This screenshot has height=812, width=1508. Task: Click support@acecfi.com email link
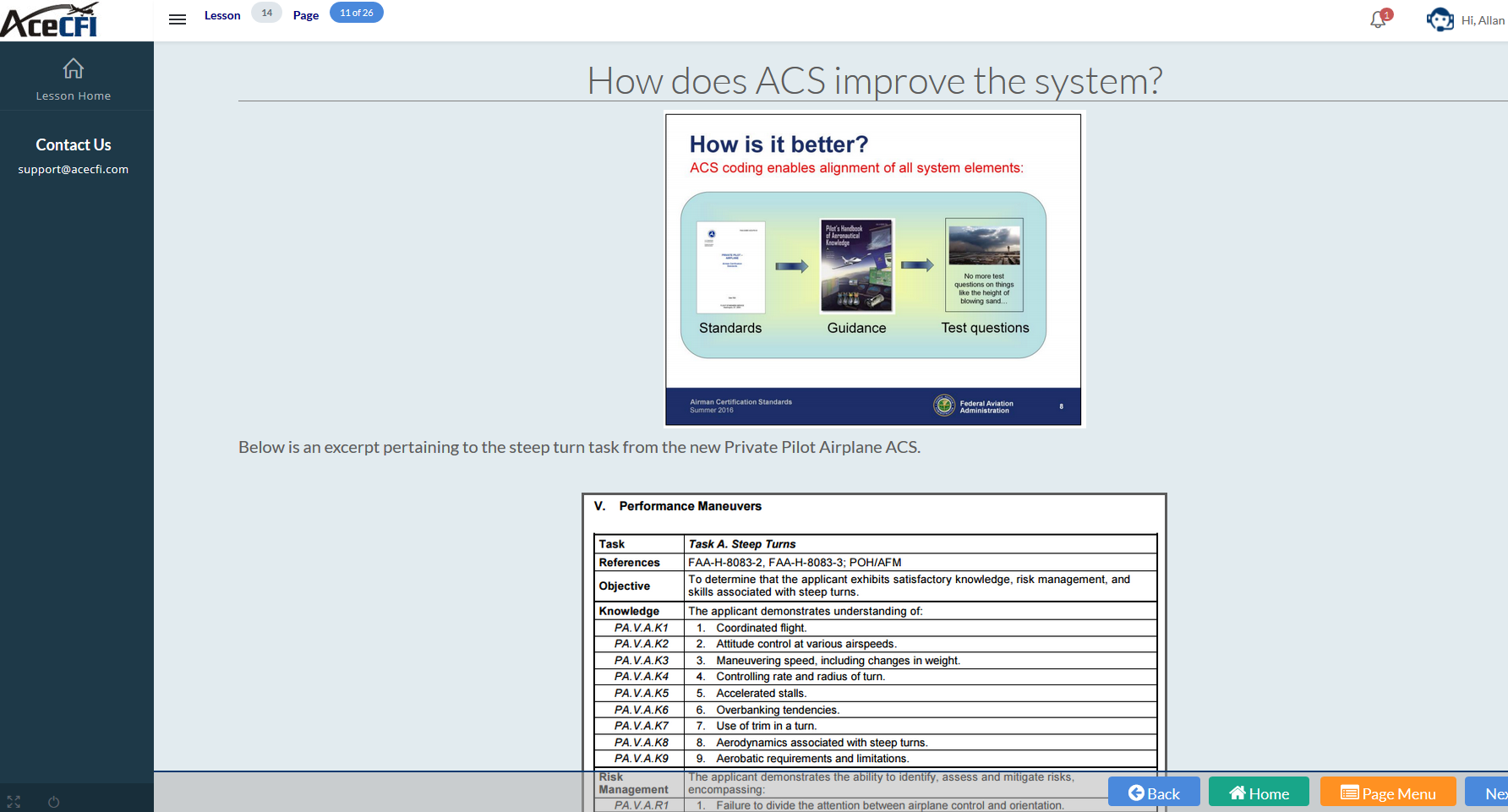[x=74, y=169]
